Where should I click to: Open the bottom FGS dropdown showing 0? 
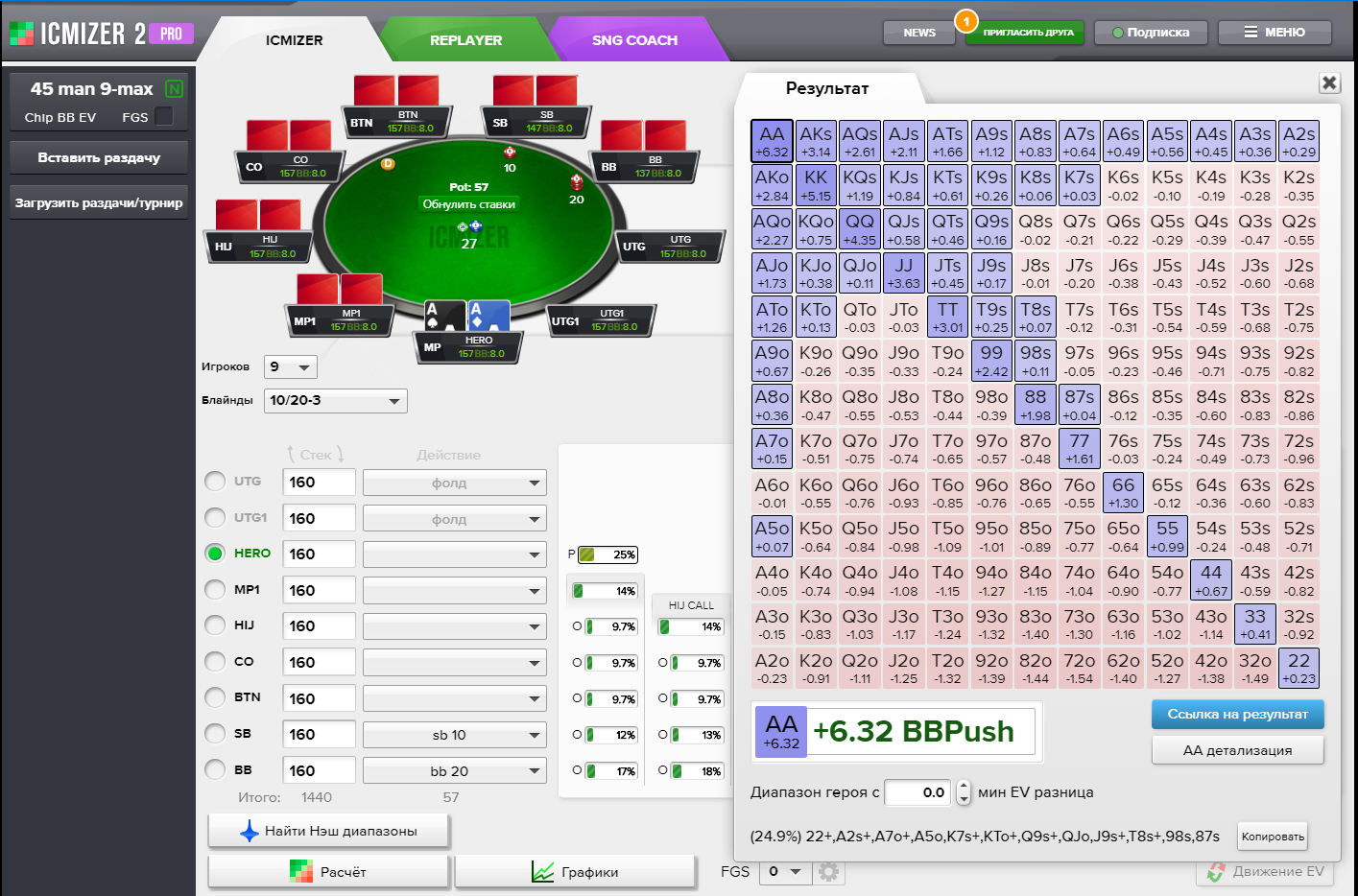[784, 872]
